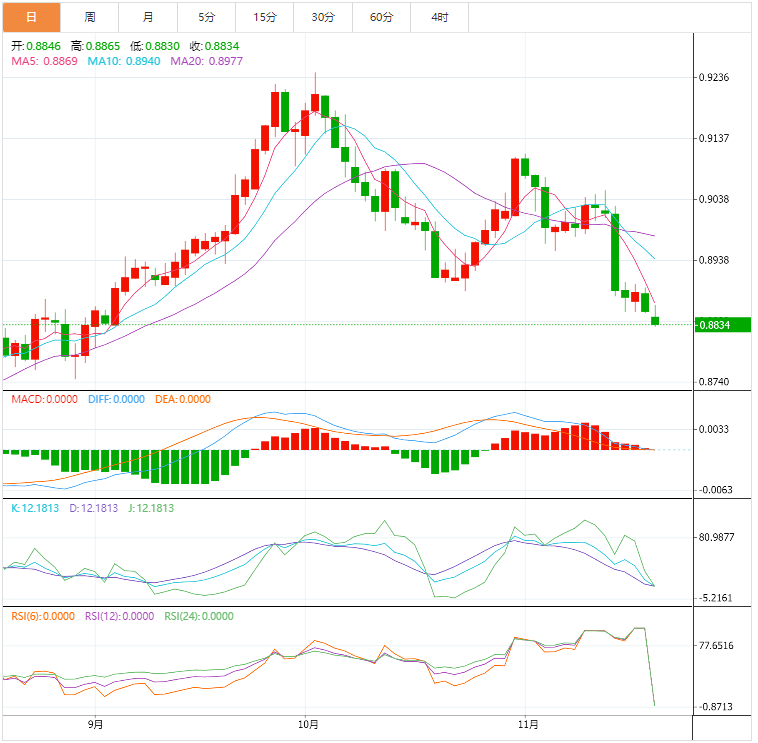Screen dimensions: 758x743
Task: Switch to the 5分 timeframe tab
Action: [206, 17]
